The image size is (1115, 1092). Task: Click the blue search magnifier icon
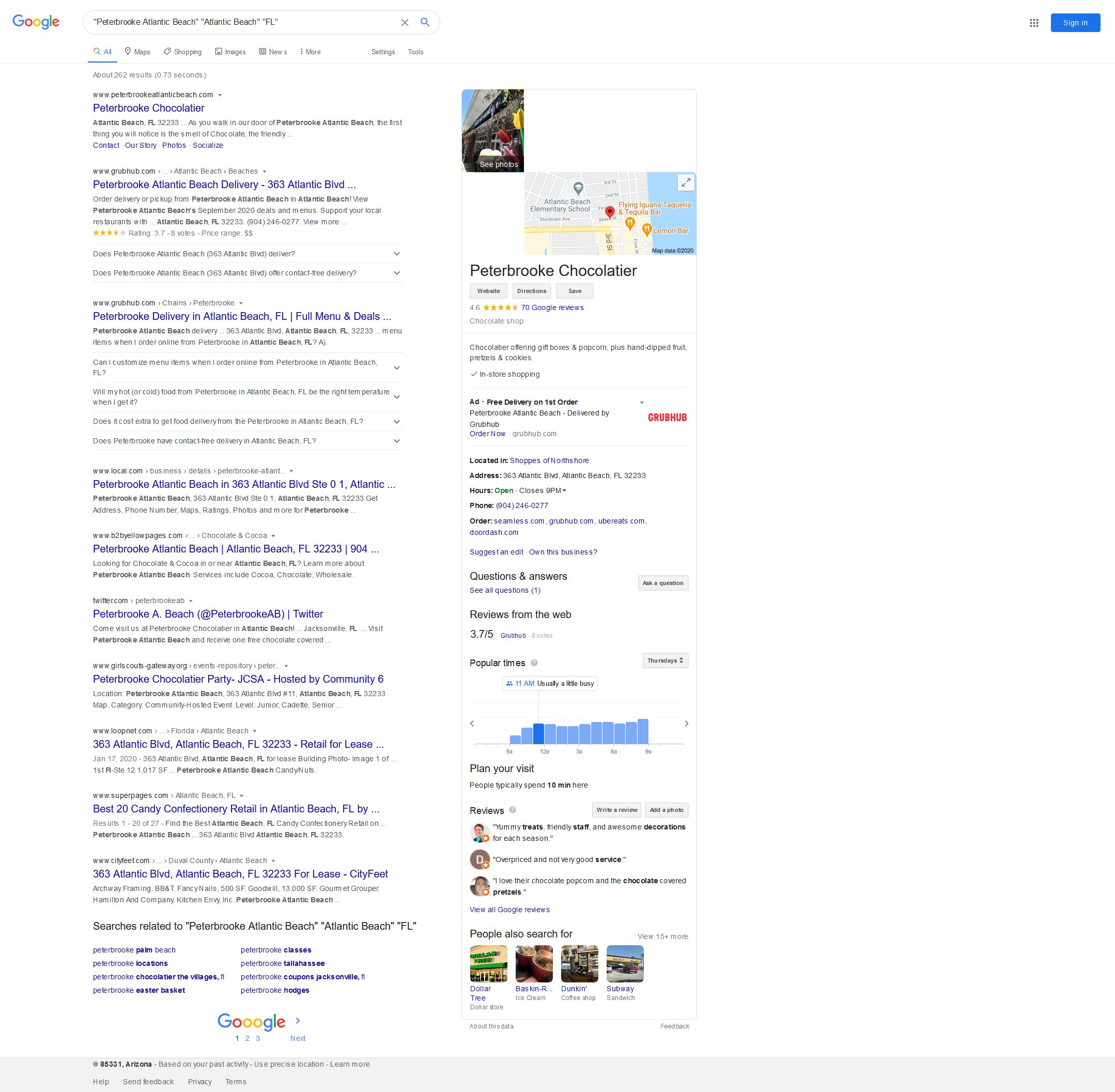425,22
